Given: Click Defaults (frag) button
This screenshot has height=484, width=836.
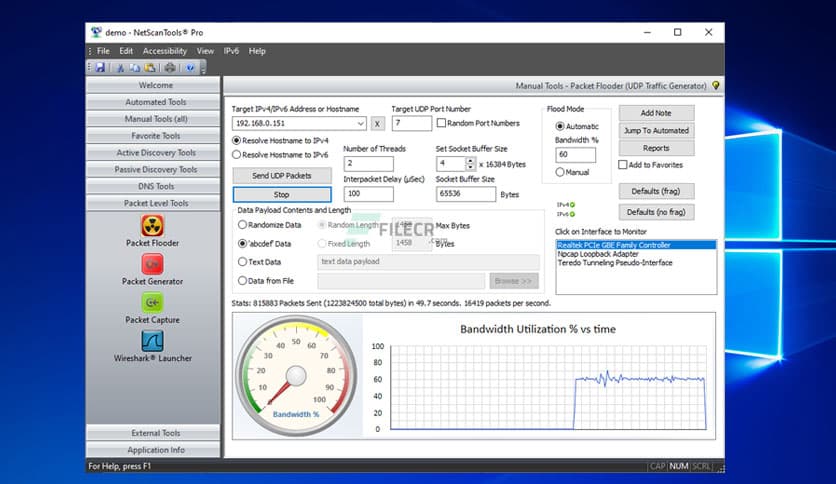Looking at the screenshot, I should 656,191.
